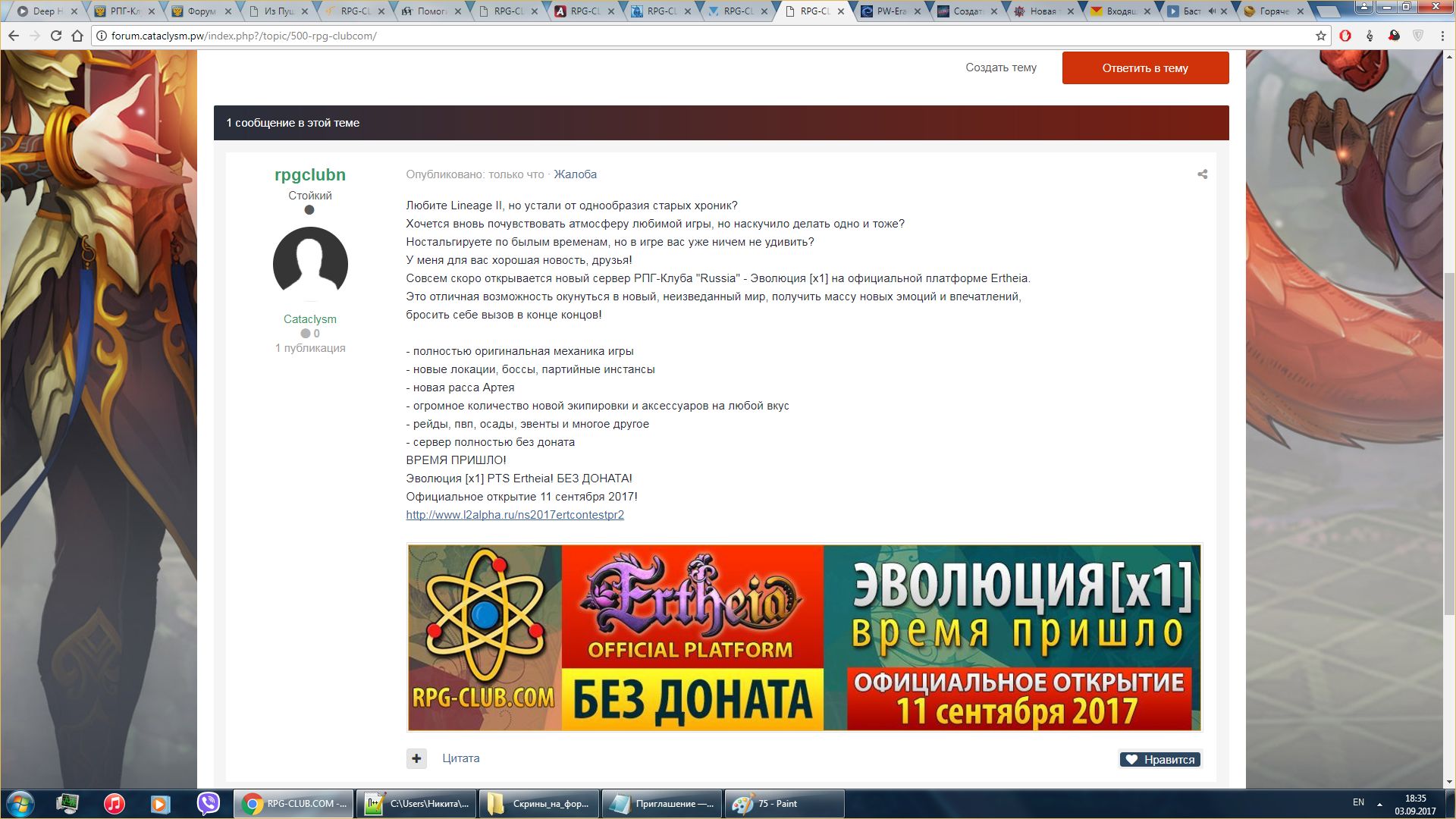Close the active RPG-CL tab

coord(840,11)
